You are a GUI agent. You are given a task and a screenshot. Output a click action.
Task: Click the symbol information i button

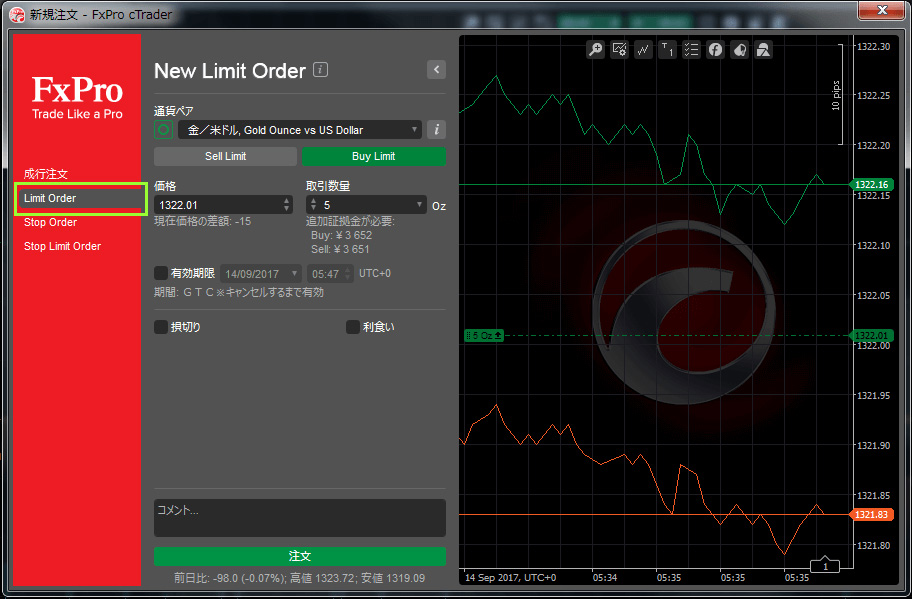click(436, 130)
